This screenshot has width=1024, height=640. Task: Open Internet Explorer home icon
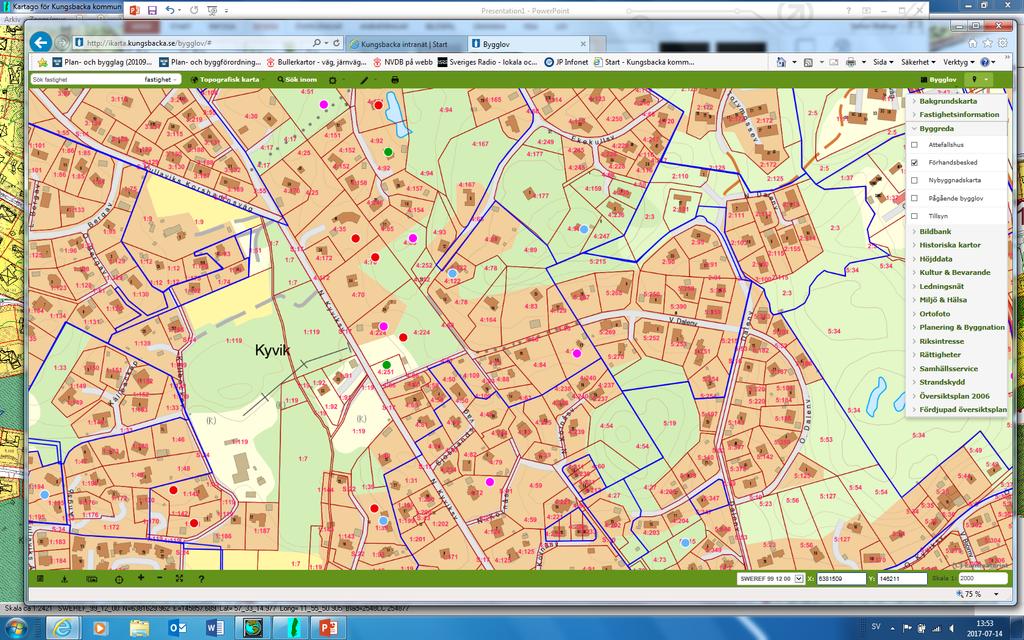tap(972, 43)
